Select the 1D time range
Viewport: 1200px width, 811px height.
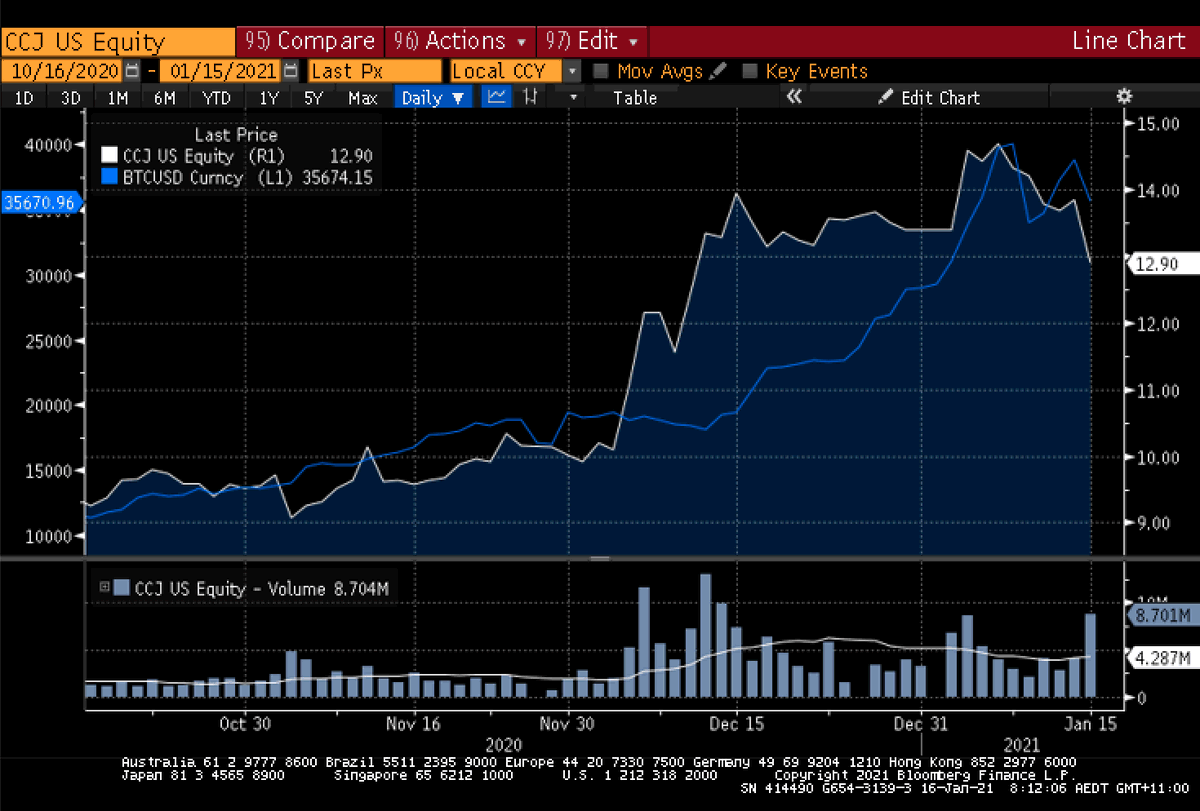pyautogui.click(x=24, y=97)
